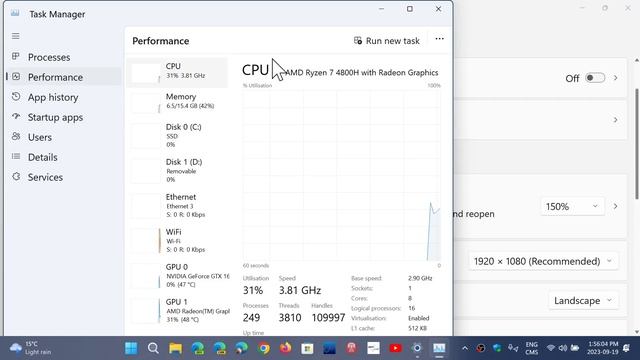Open the Details page
The height and width of the screenshot is (360, 640).
(x=64, y=157)
